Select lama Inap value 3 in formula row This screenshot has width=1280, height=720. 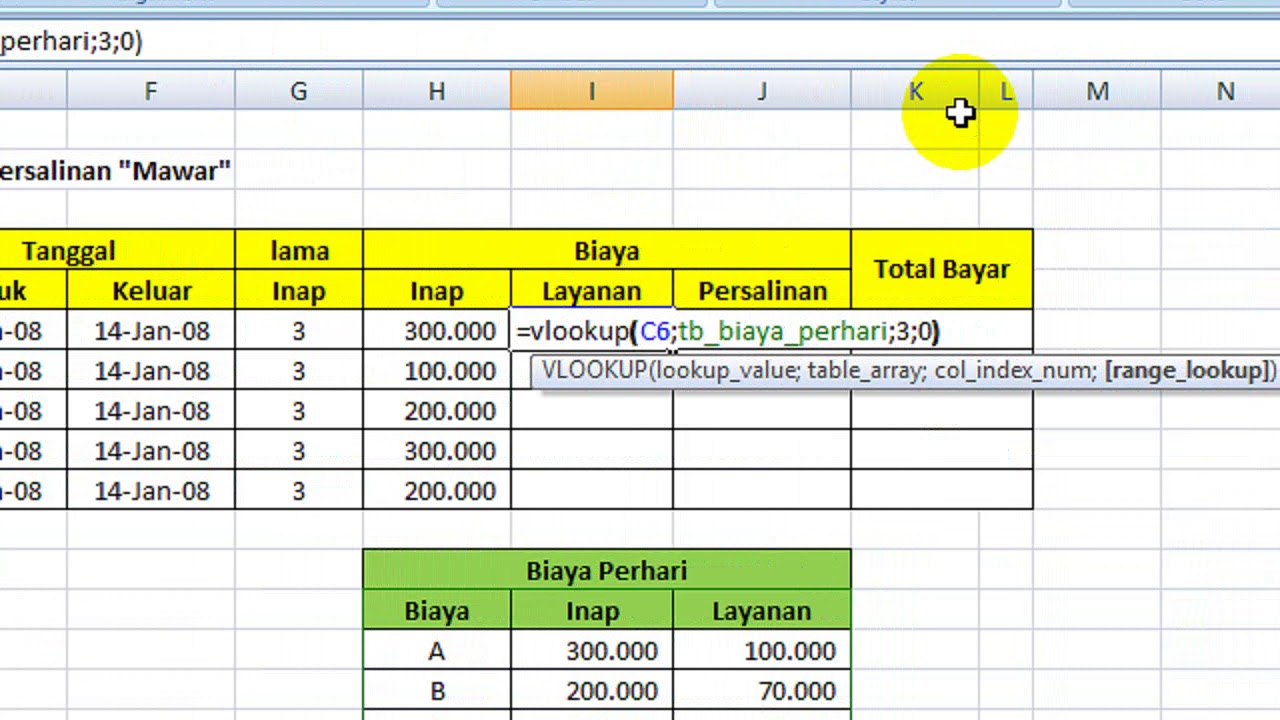[x=299, y=330]
